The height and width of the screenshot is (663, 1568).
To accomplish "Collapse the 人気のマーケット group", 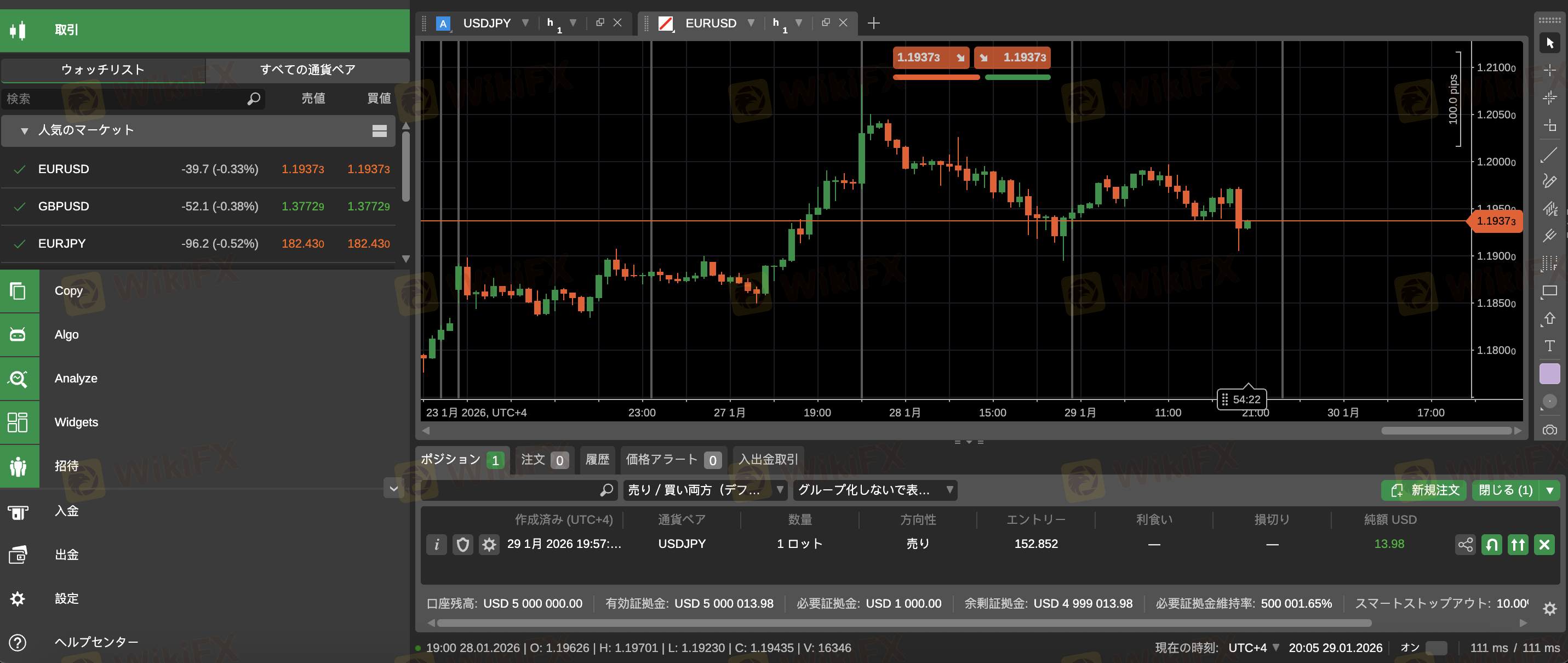I will (24, 130).
